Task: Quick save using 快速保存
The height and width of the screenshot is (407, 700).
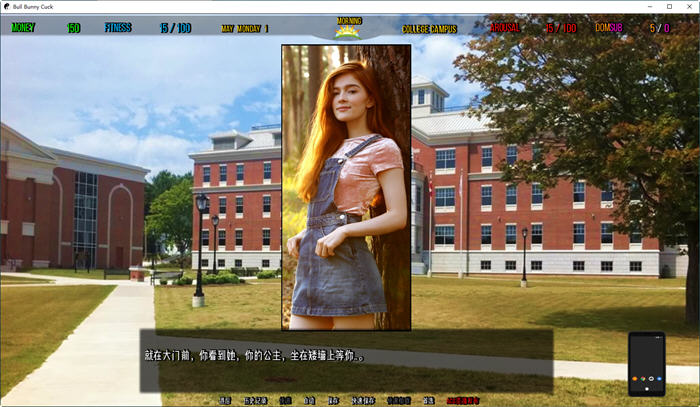Action: [363, 400]
